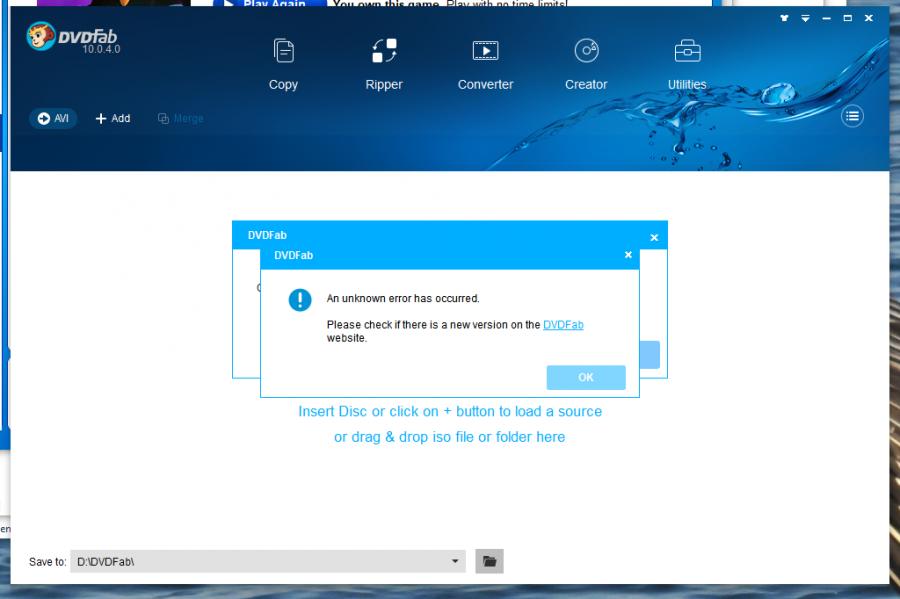Browse output folder with the folder icon
The image size is (900, 599).
[x=490, y=561]
